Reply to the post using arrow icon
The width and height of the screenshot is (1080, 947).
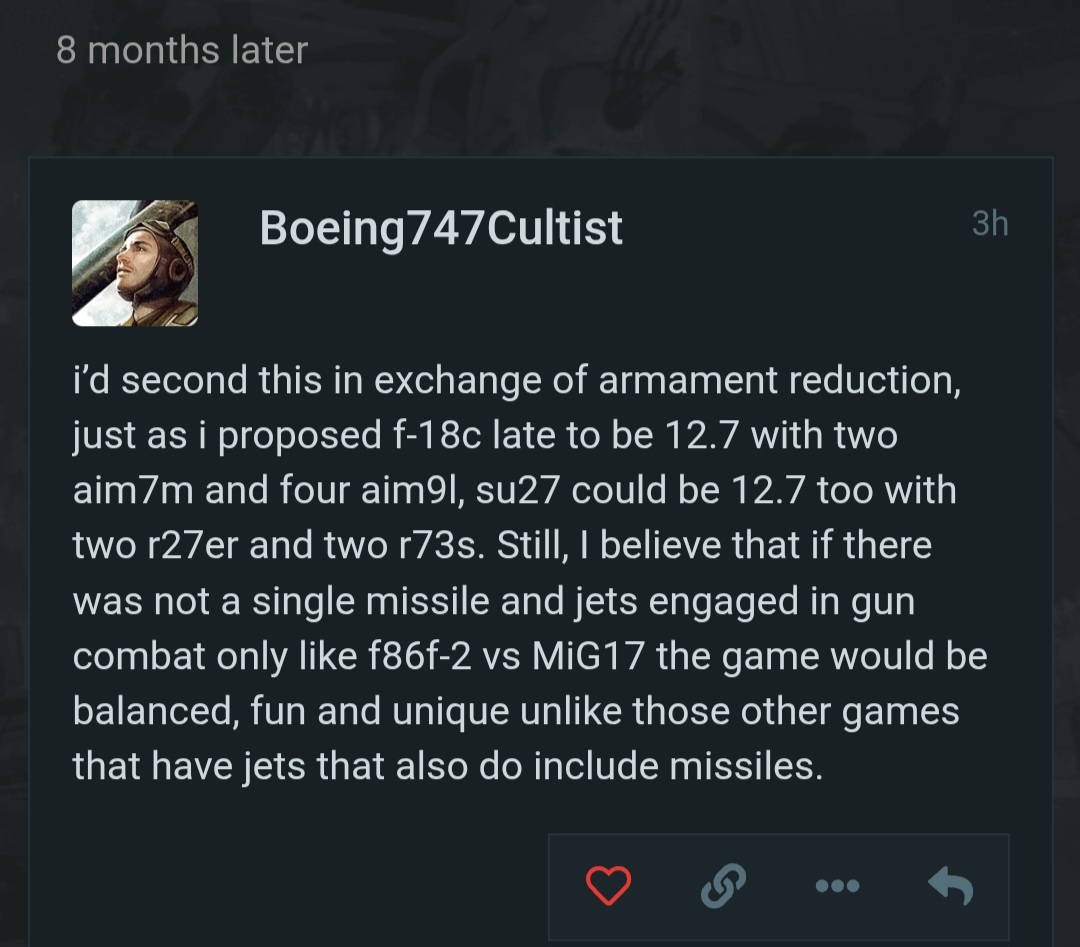tap(951, 885)
